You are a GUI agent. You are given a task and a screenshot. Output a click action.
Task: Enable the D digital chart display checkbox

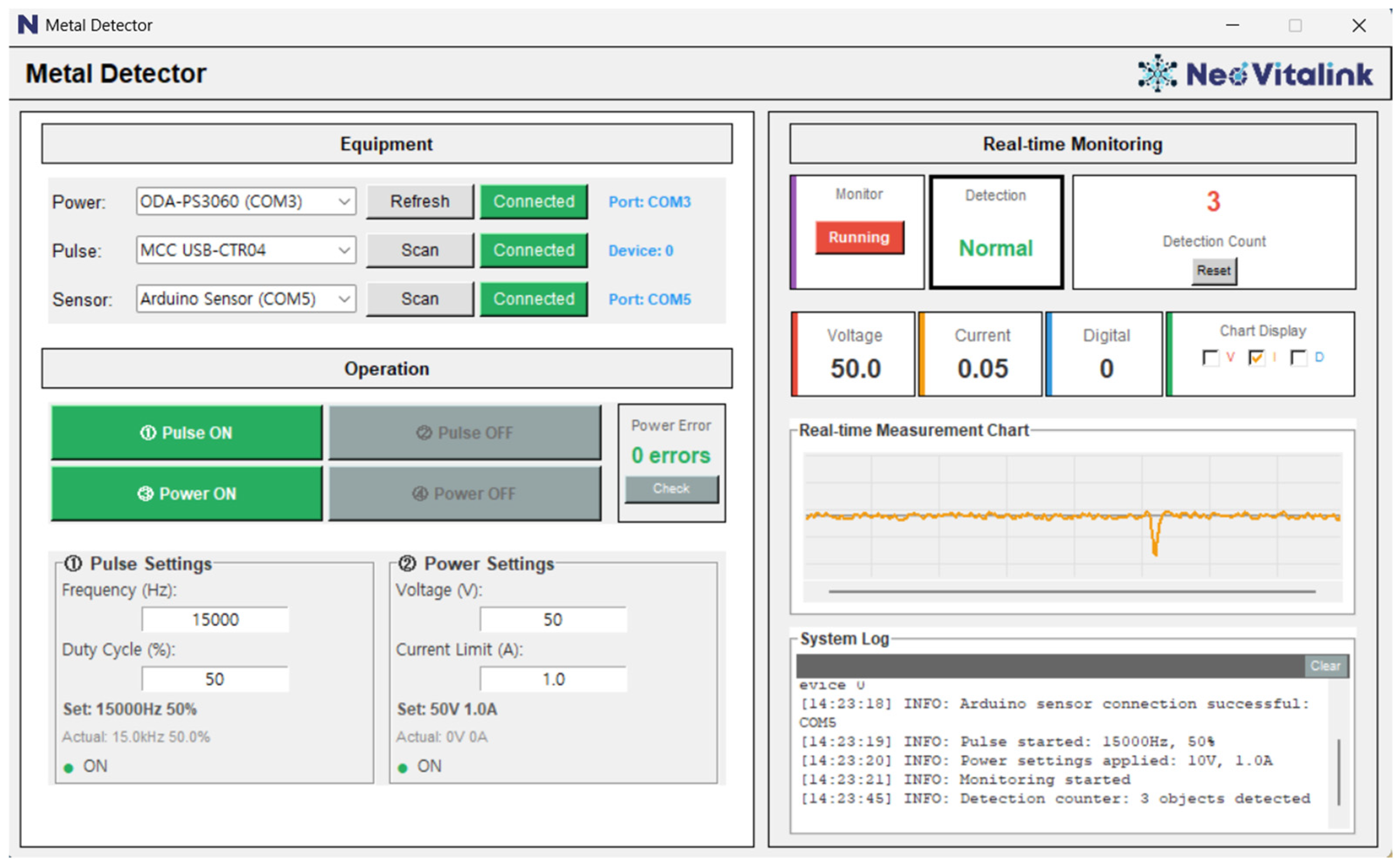coord(1298,358)
